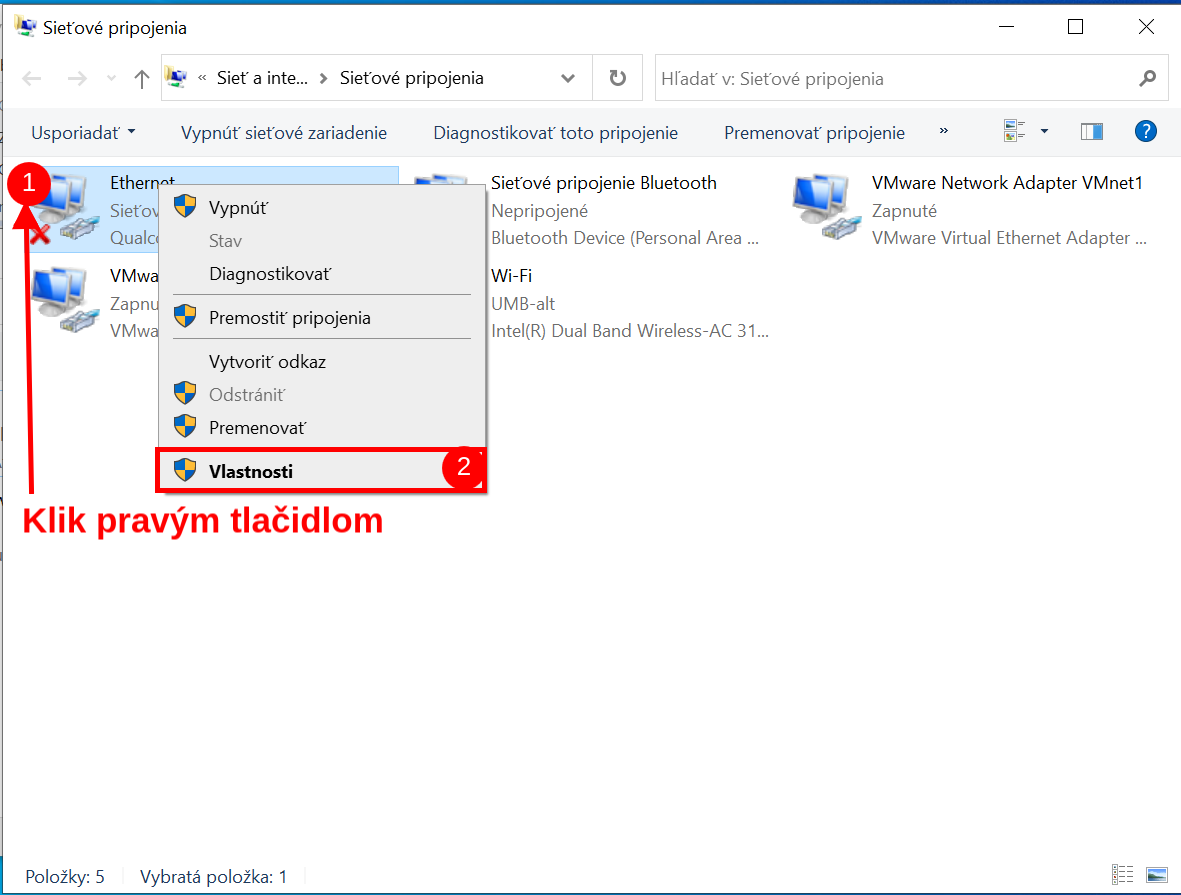This screenshot has width=1181, height=895.
Task: Choose 'Premostiť pripojenia' in context menu
Action: click(322, 318)
